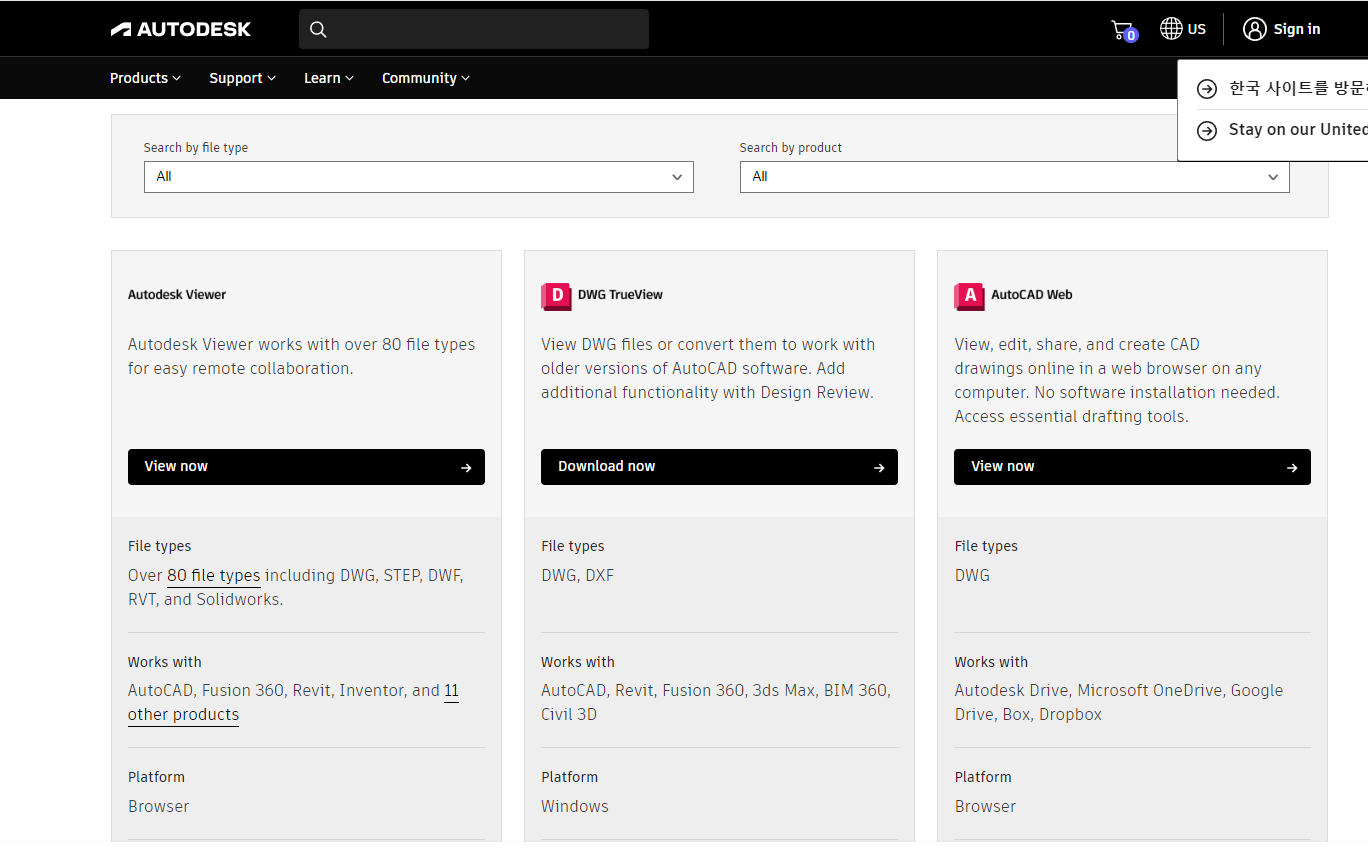This screenshot has width=1368, height=850.
Task: Focus the top search input field
Action: [x=474, y=29]
